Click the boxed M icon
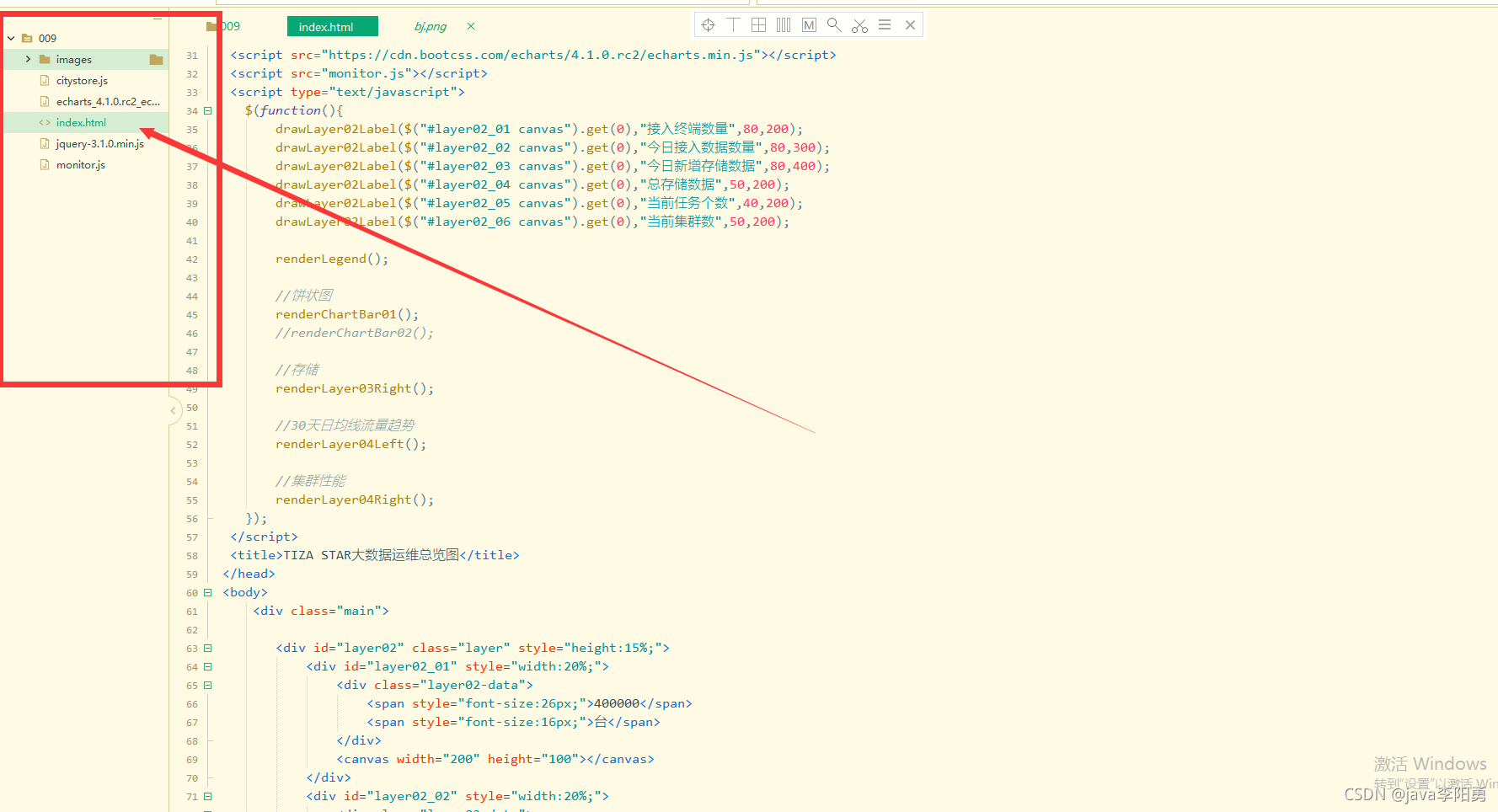The image size is (1498, 812). point(809,25)
